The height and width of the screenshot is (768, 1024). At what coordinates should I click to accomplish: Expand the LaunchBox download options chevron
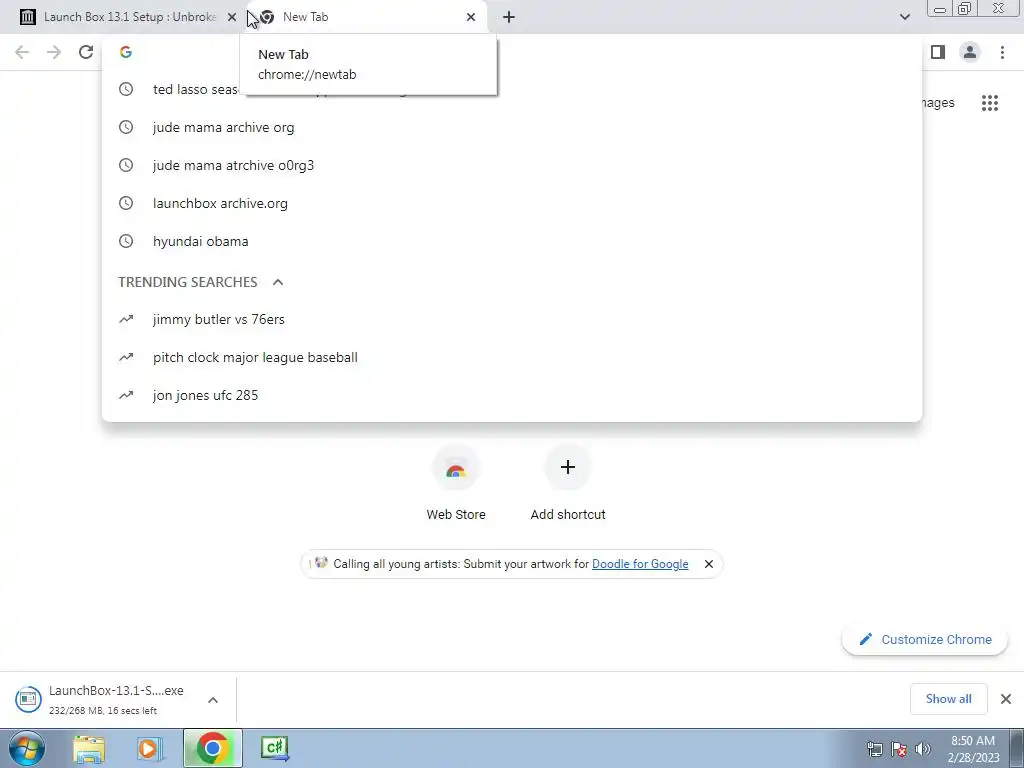pos(213,699)
